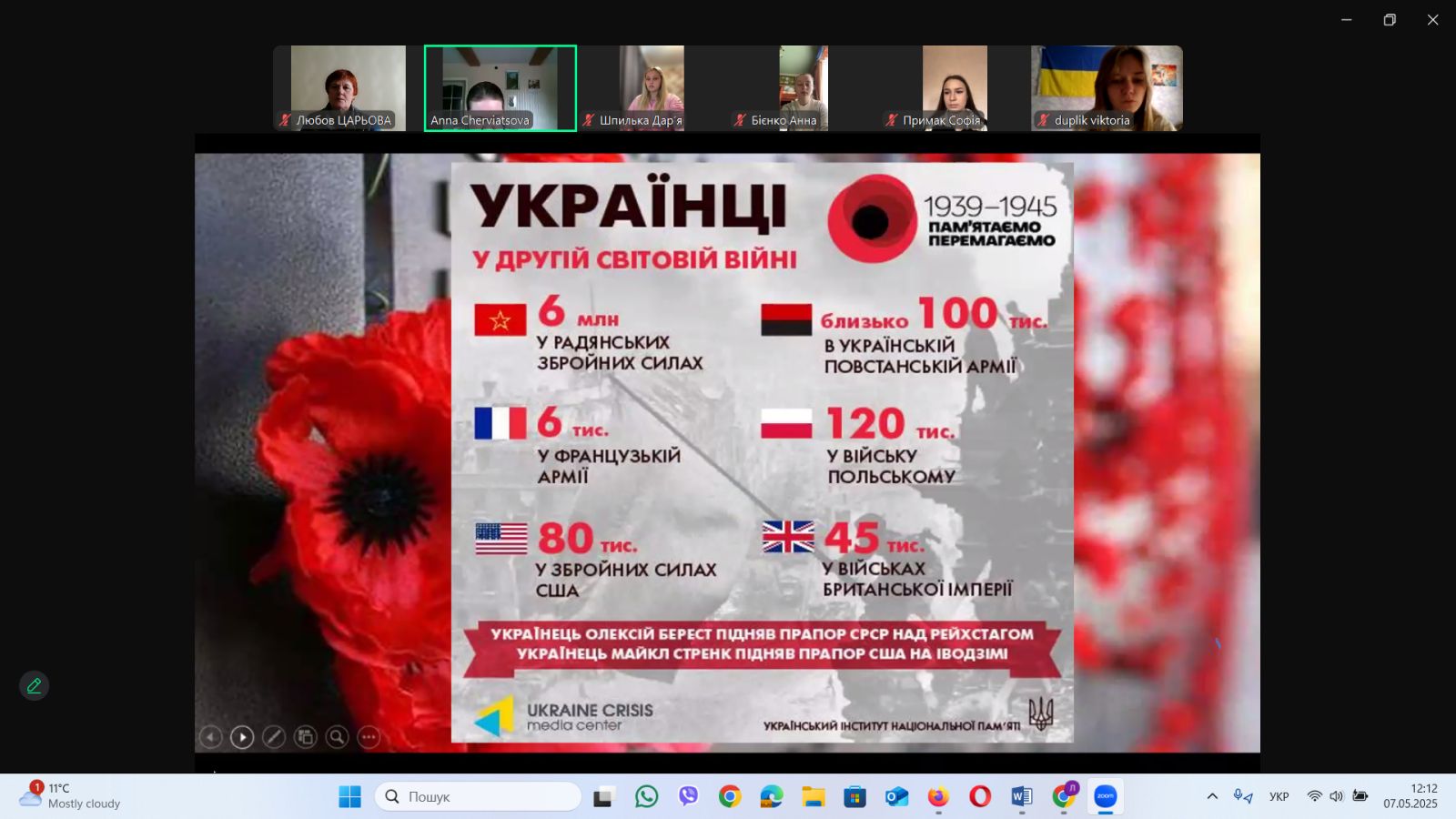Switch the УКР keyboard language
This screenshot has height=819, width=1456.
pos(1279,797)
